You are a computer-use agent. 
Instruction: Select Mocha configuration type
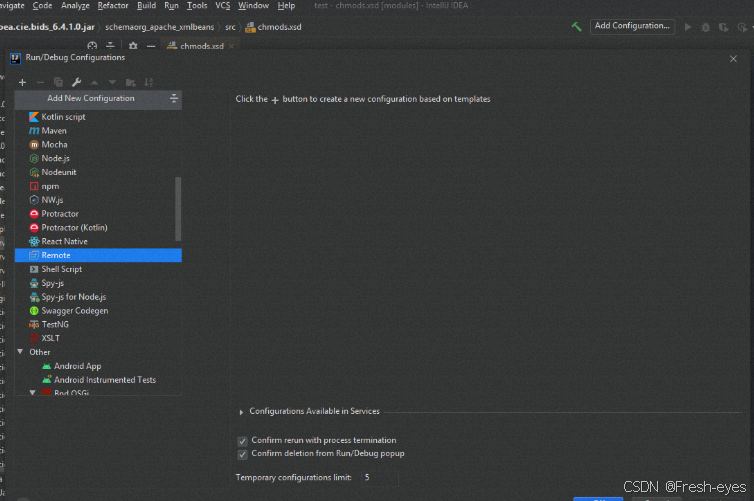click(x=98, y=145)
